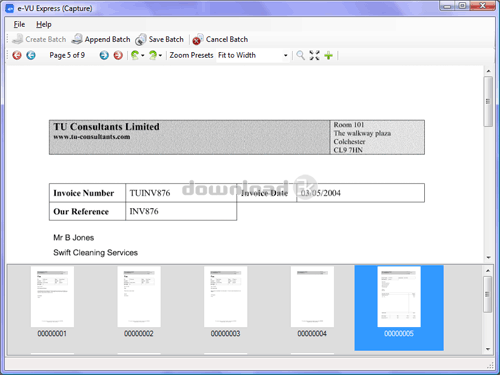Screen dimensions: 500x375
Task: Rotate page left green arrow icon
Action: [135, 55]
